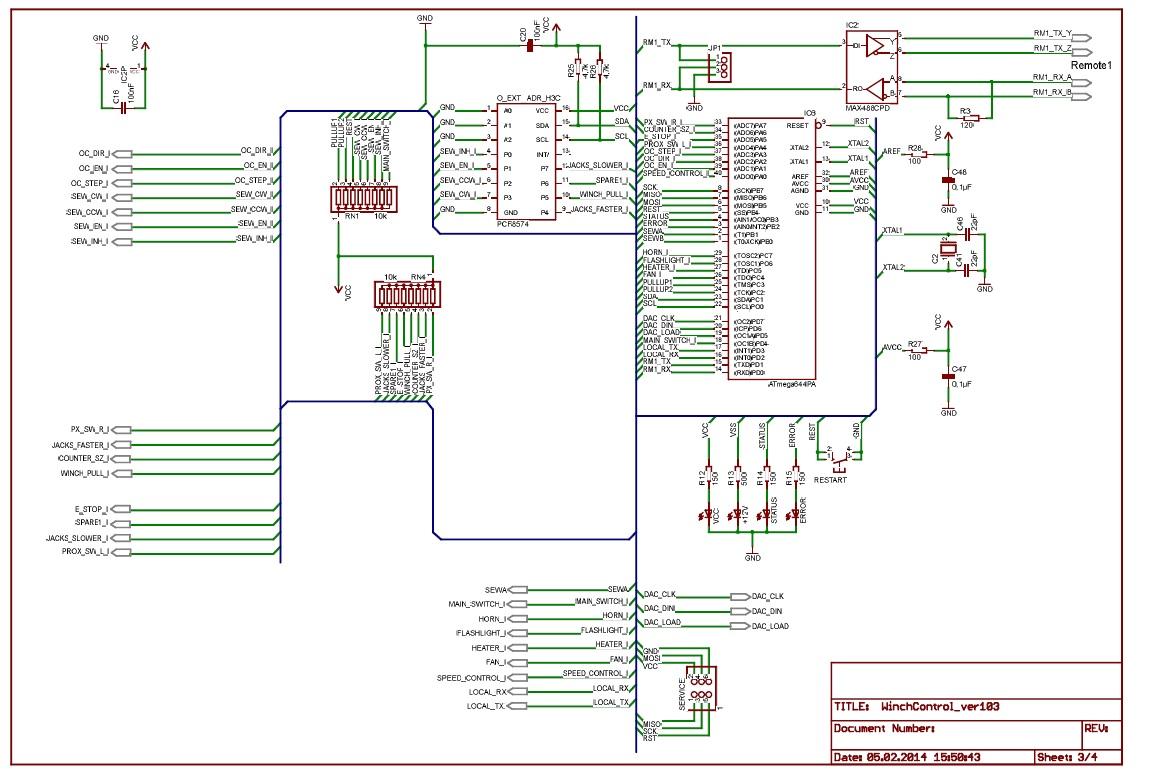
Task: Select resistor network RN1
Action: [364, 199]
